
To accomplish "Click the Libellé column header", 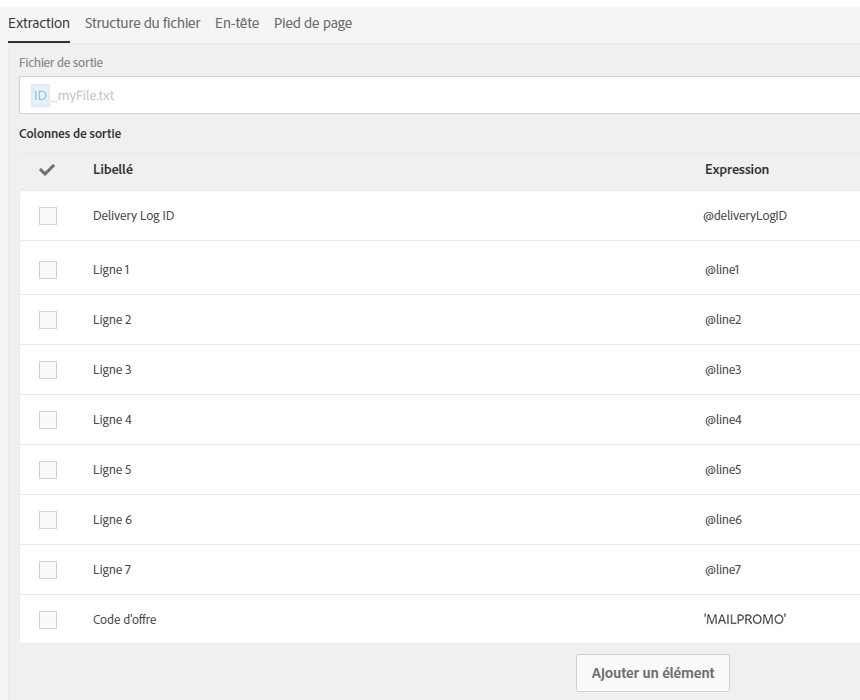I will [x=113, y=170].
